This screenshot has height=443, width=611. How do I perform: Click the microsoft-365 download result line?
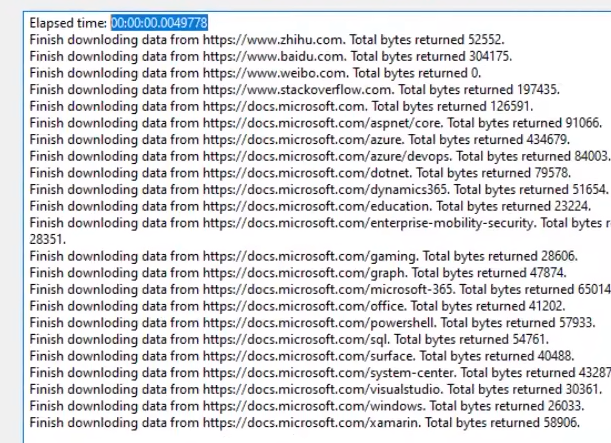320,289
